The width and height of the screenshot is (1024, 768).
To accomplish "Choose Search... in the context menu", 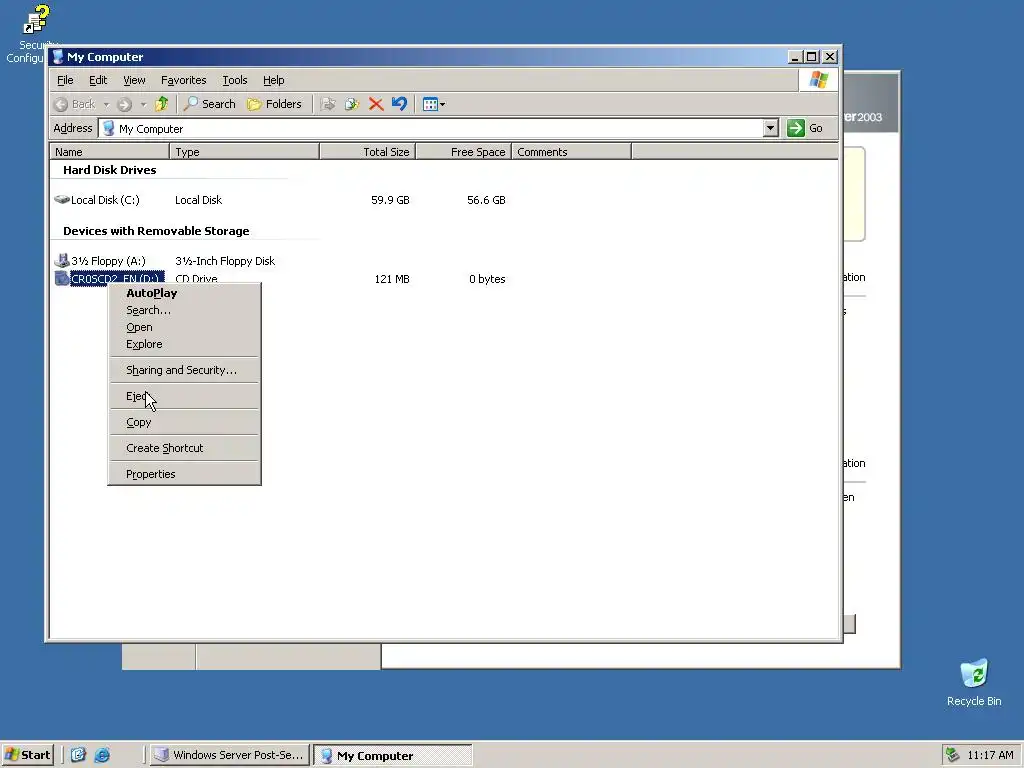I will pyautogui.click(x=184, y=310).
